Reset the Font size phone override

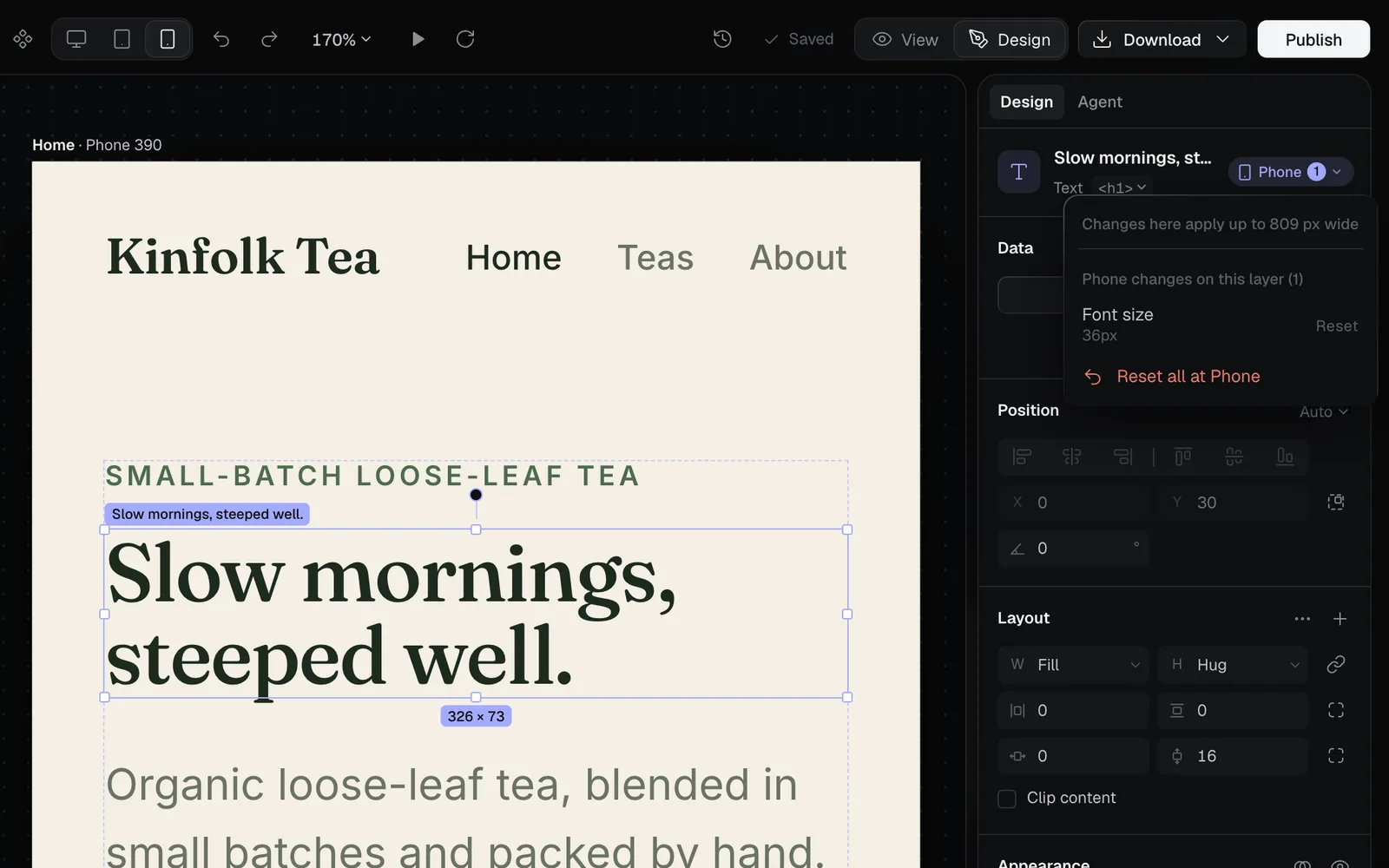1336,326
